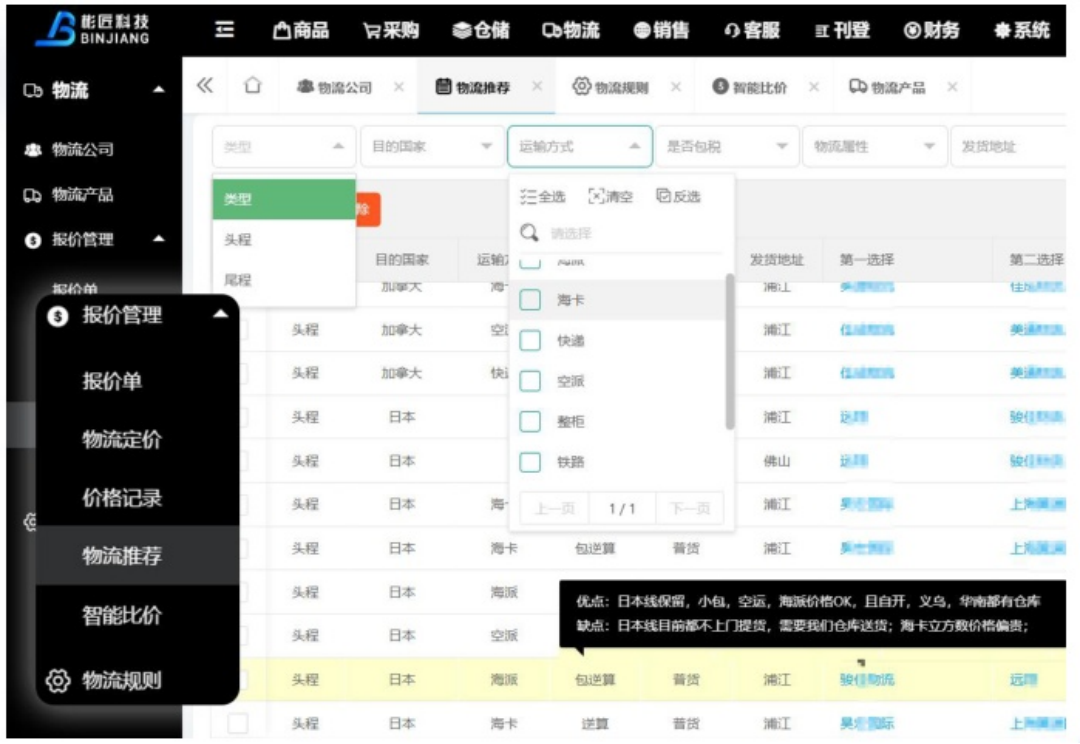
Task: Choose 尾程 option in type list
Action: click(x=284, y=280)
